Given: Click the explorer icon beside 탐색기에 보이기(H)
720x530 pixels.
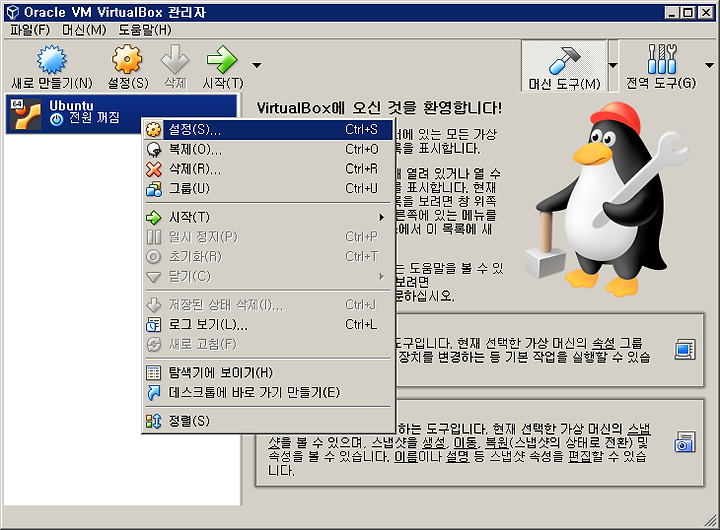Looking at the screenshot, I should click(x=153, y=372).
